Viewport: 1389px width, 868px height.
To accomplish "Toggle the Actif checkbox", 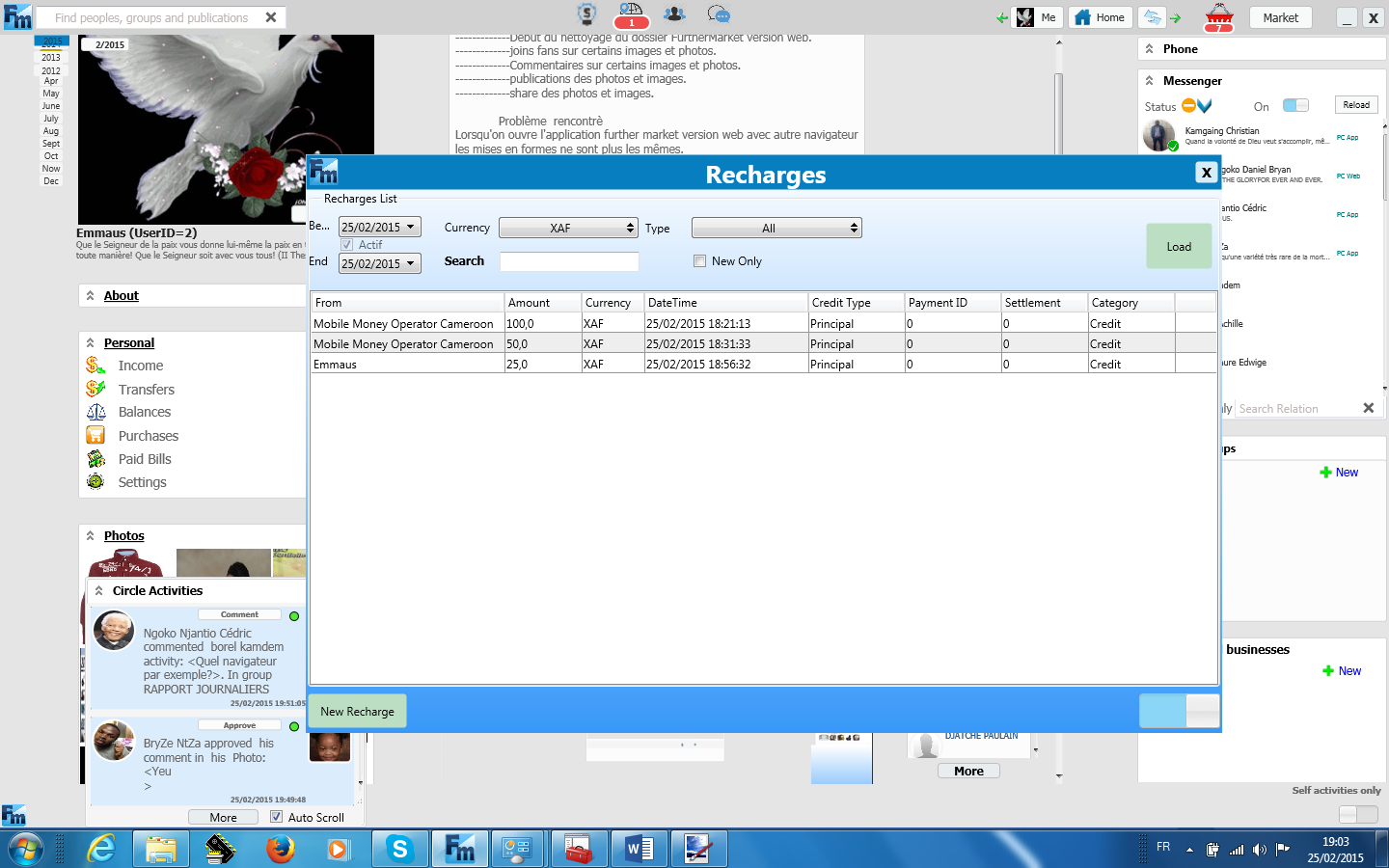I will pos(347,245).
